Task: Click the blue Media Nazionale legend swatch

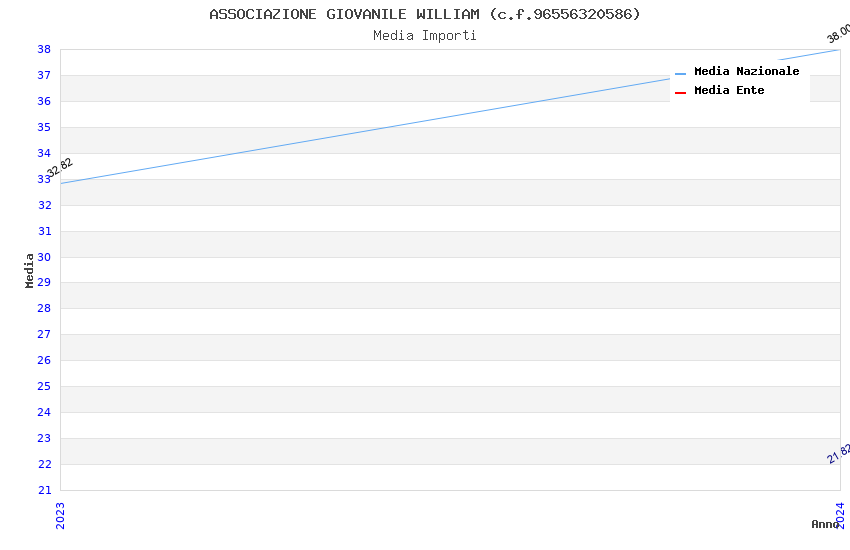Action: (680, 74)
